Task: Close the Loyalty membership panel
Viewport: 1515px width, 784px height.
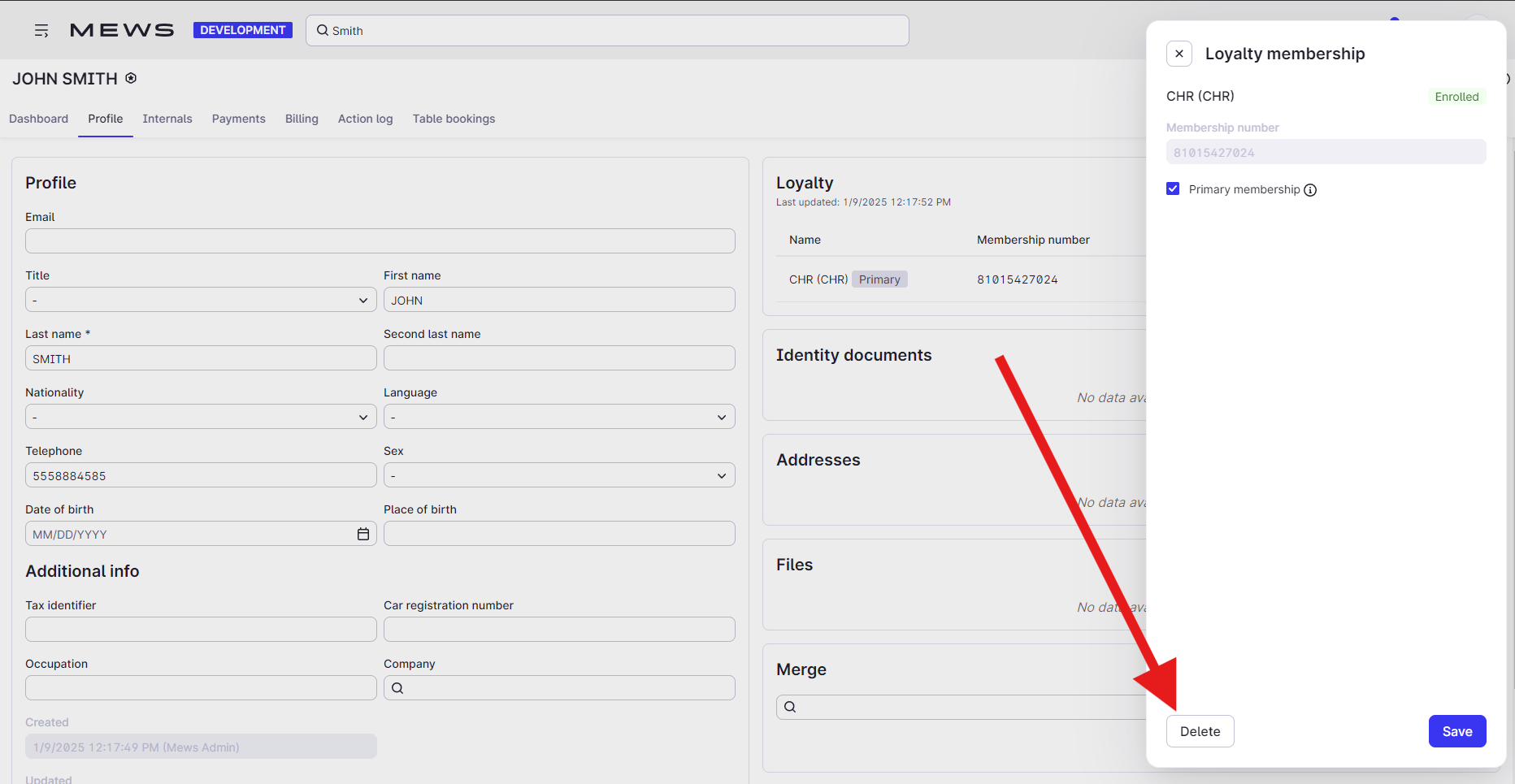Action: point(1179,53)
